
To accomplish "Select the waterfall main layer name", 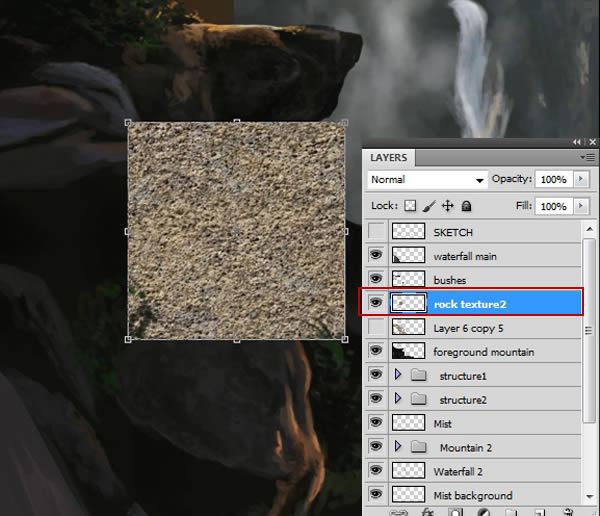I will (465, 256).
